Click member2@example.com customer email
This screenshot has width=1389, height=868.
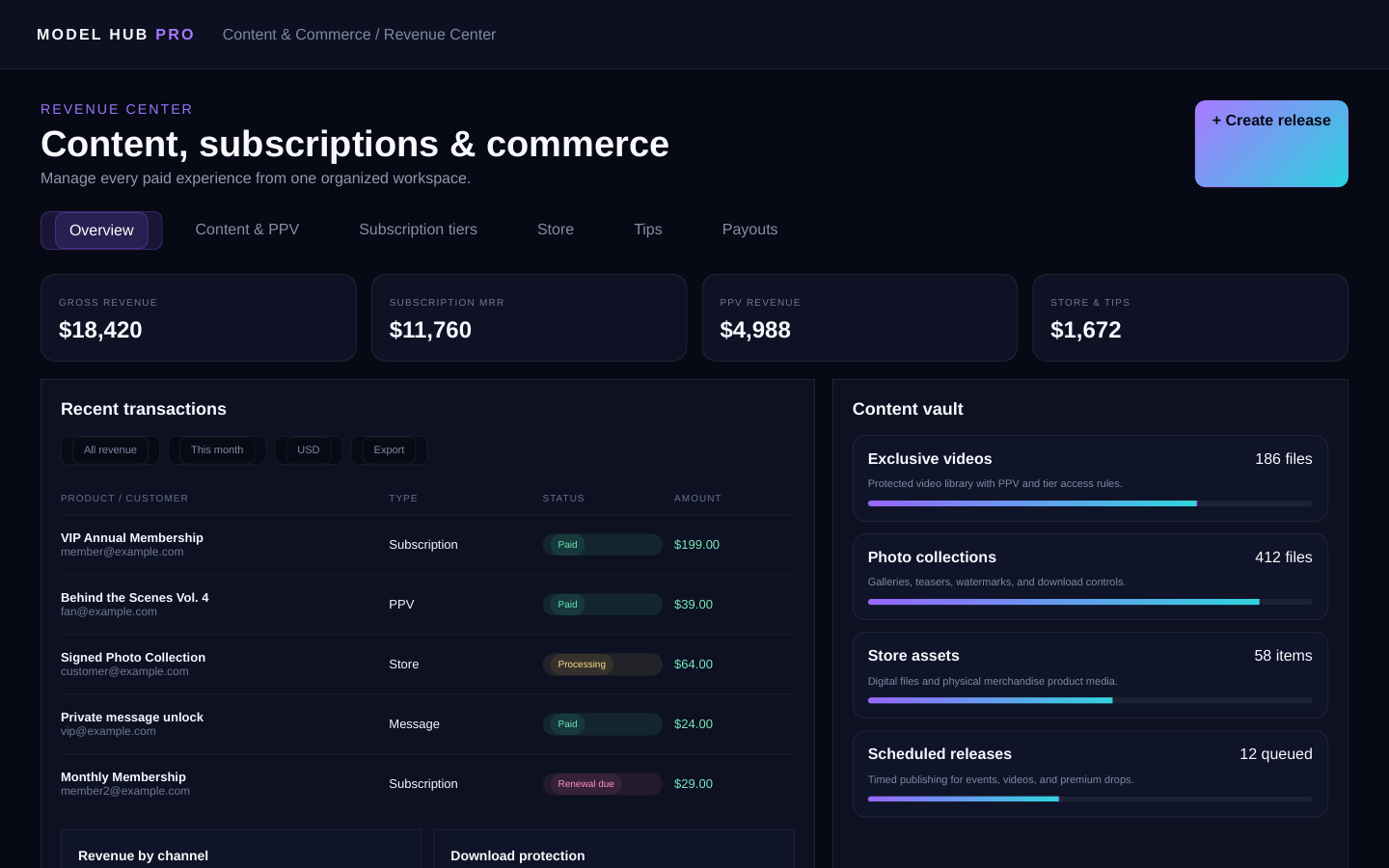(125, 792)
